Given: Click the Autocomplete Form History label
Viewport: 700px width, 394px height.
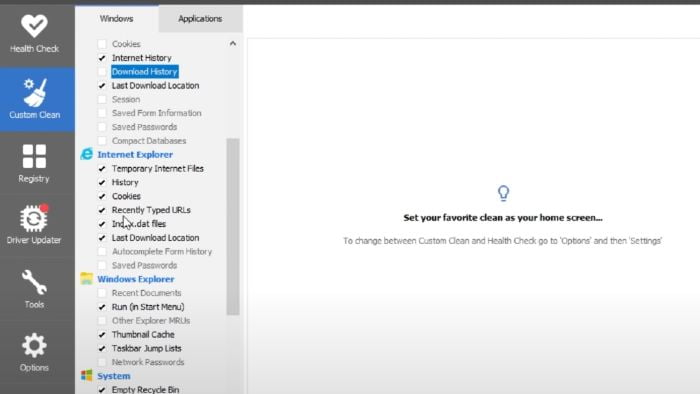Looking at the screenshot, I should tap(162, 252).
